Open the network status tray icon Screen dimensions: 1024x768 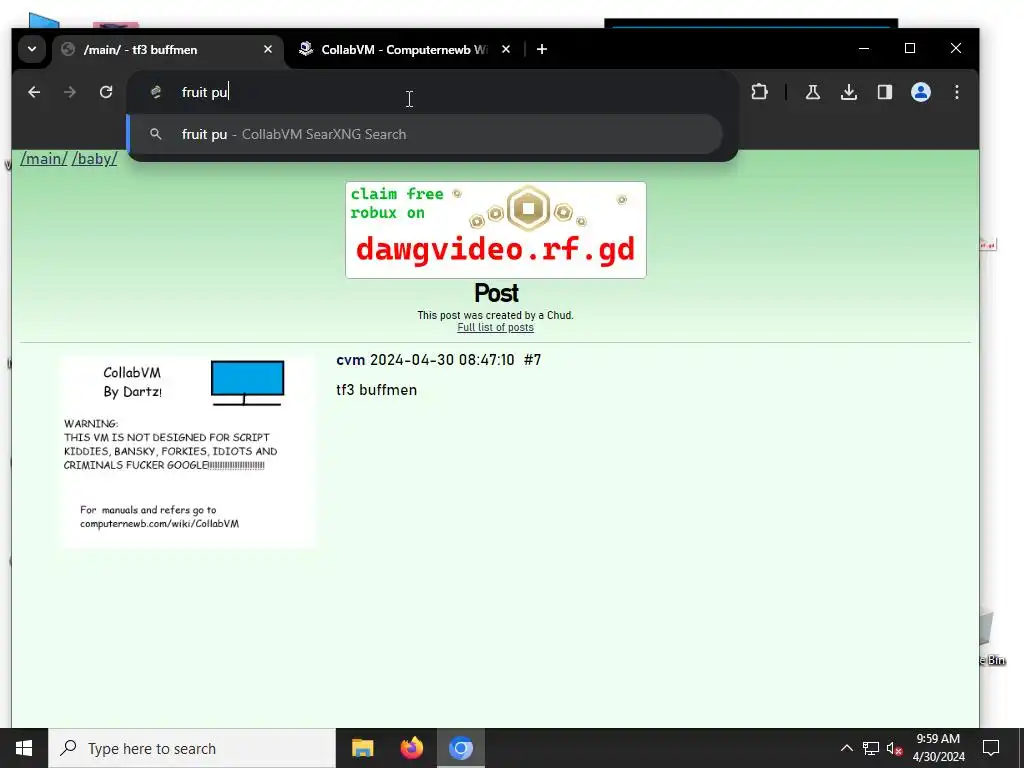click(871, 748)
